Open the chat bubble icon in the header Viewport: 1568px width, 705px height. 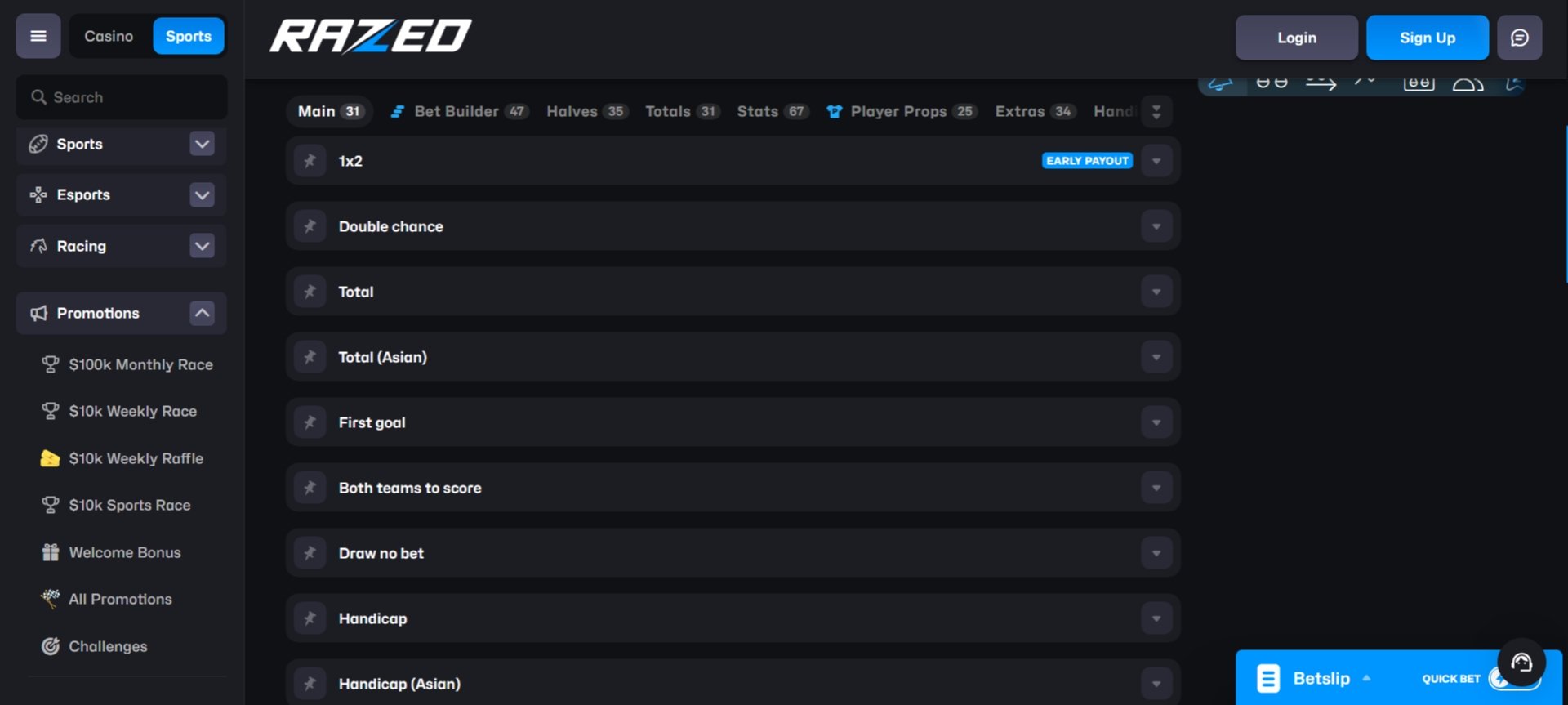pos(1519,38)
